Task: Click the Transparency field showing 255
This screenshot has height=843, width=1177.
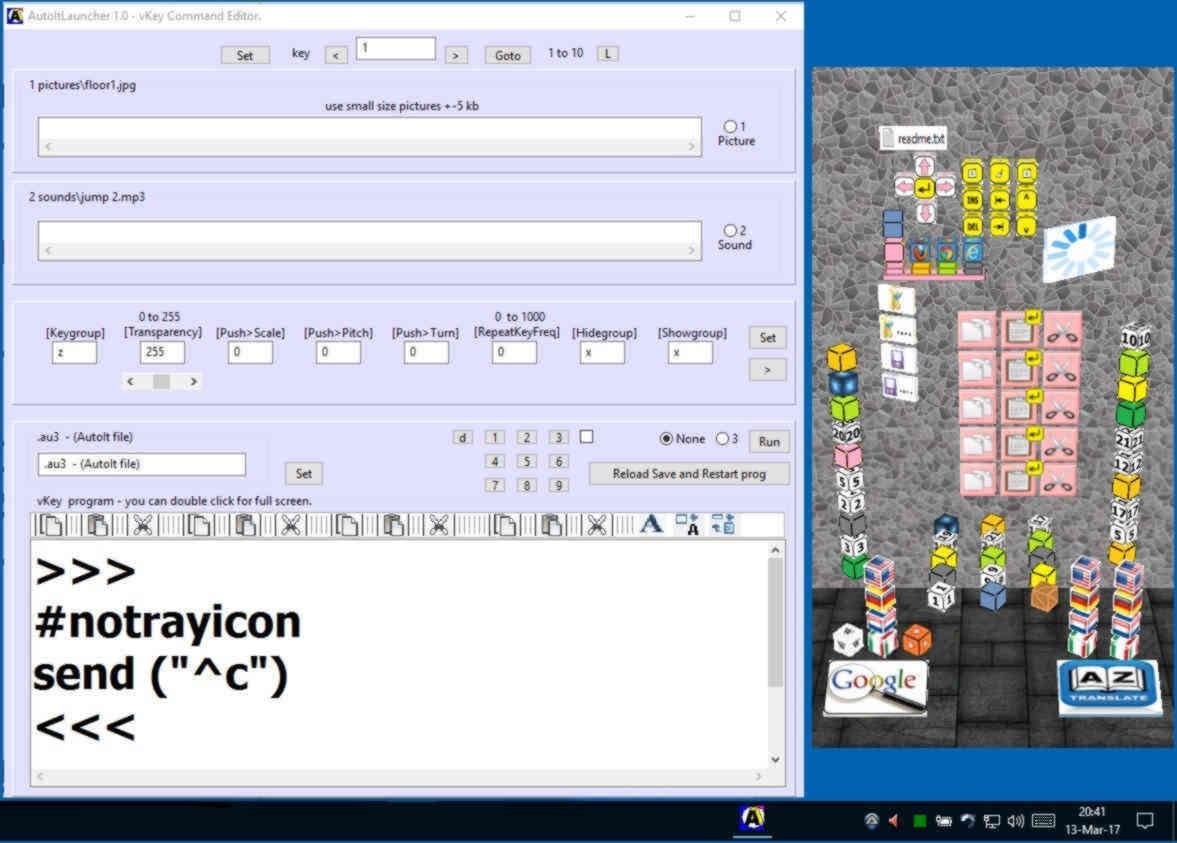Action: click(162, 352)
